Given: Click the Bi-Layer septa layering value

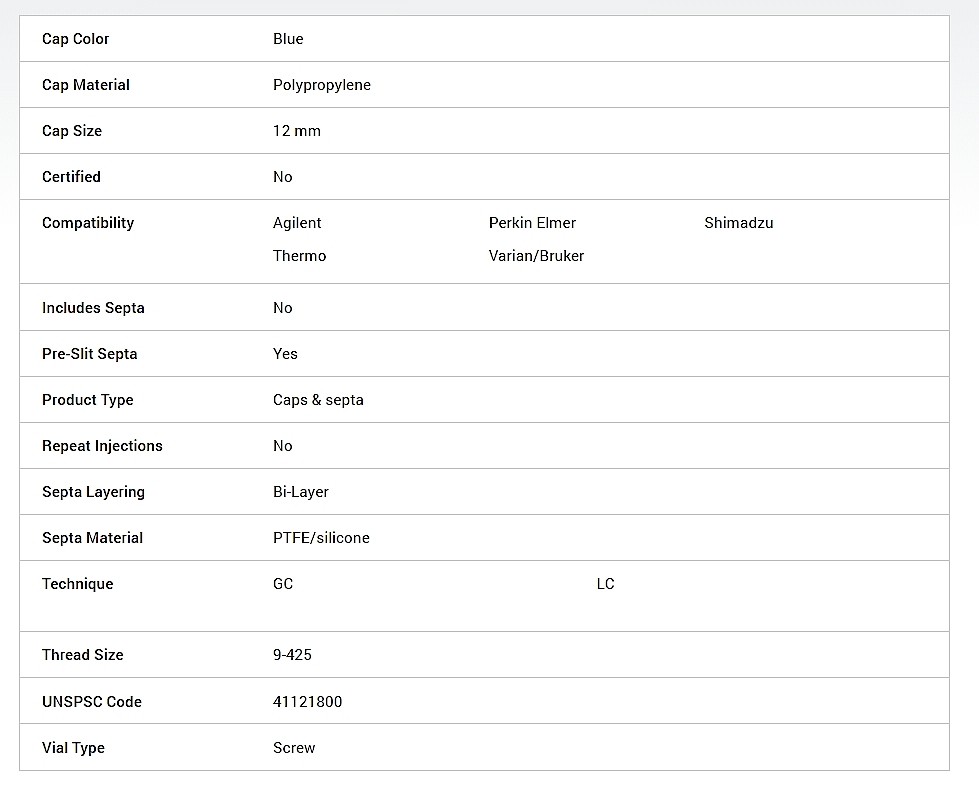Looking at the screenshot, I should [x=301, y=493].
